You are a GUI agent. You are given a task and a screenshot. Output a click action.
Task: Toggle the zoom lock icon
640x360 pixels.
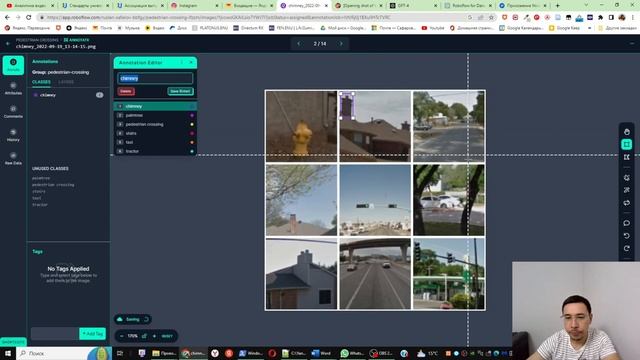[x=144, y=336]
